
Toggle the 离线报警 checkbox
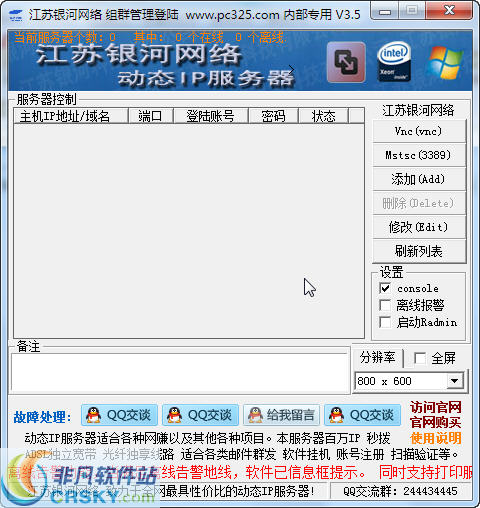pyautogui.click(x=385, y=305)
